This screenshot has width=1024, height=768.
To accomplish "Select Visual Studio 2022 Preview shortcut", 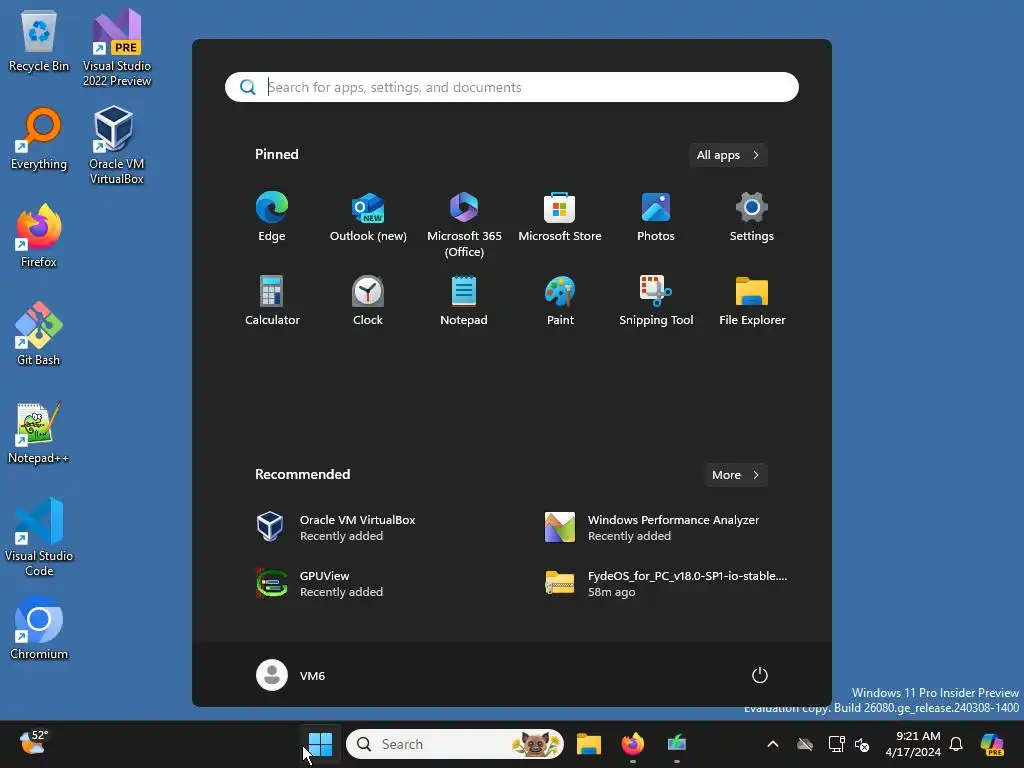I will point(117,47).
